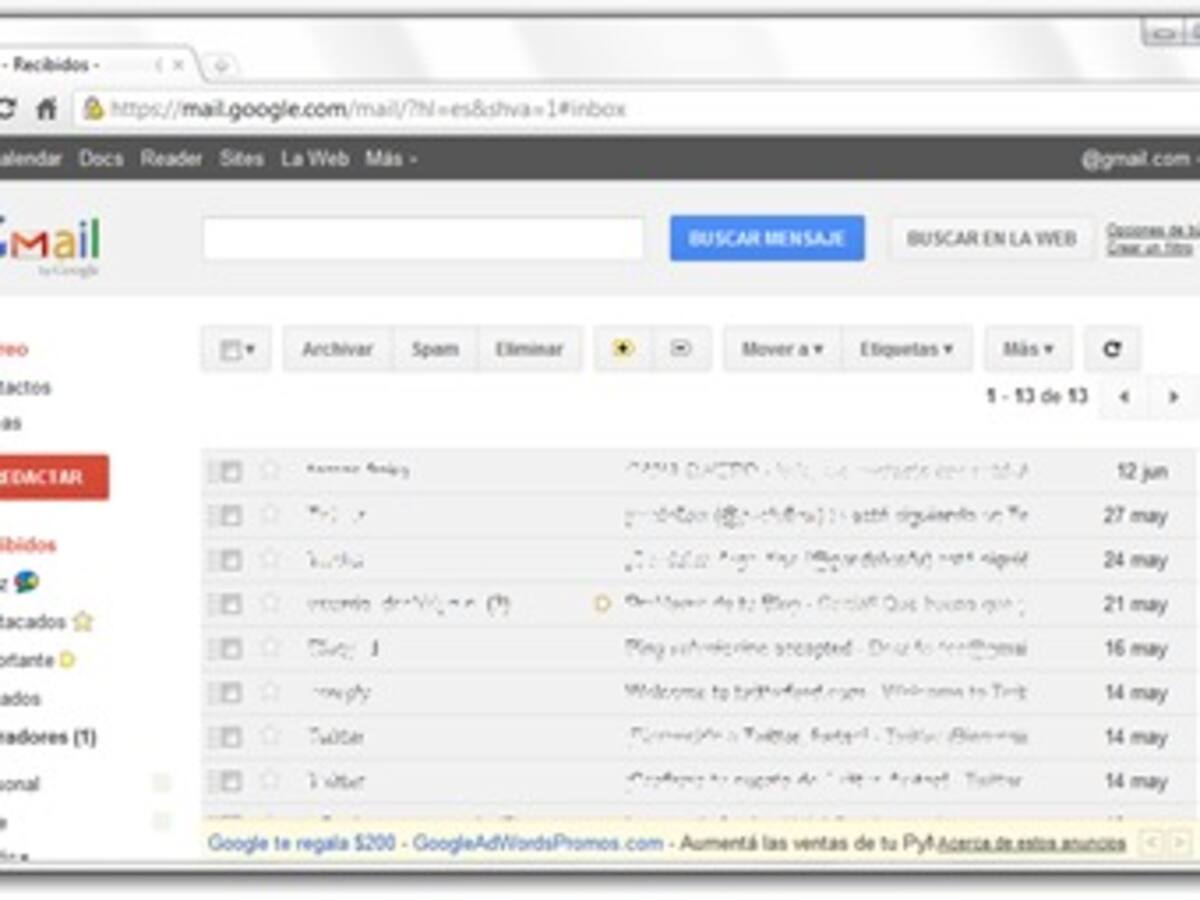This screenshot has height=900, width=1200.
Task: Click the padlock icon in address bar
Action: pos(93,109)
